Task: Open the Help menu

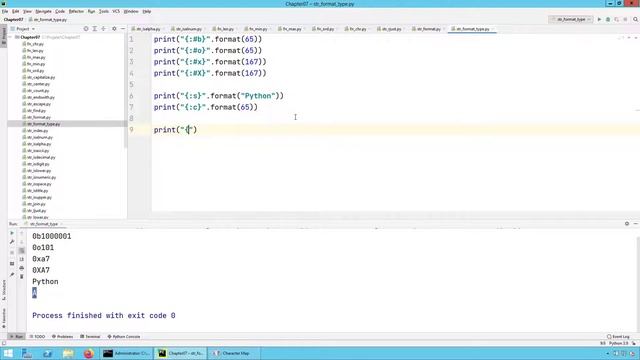Action: [147, 11]
